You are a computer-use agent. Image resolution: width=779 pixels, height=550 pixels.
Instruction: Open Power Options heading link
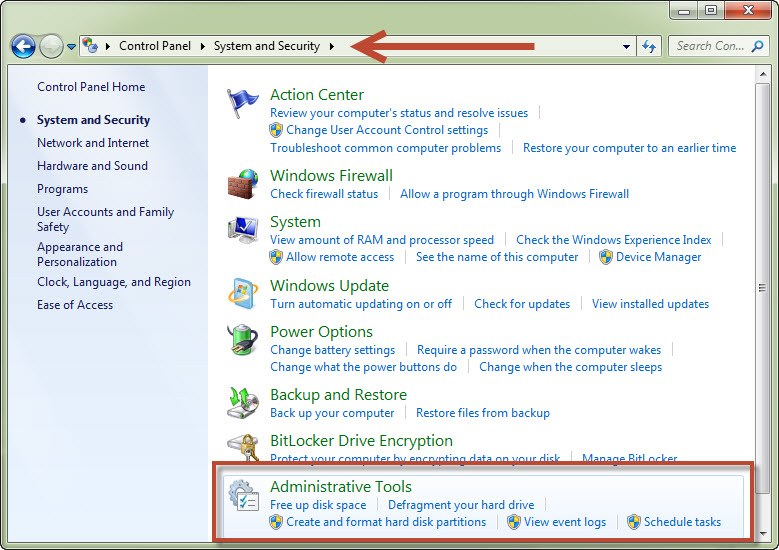[321, 331]
